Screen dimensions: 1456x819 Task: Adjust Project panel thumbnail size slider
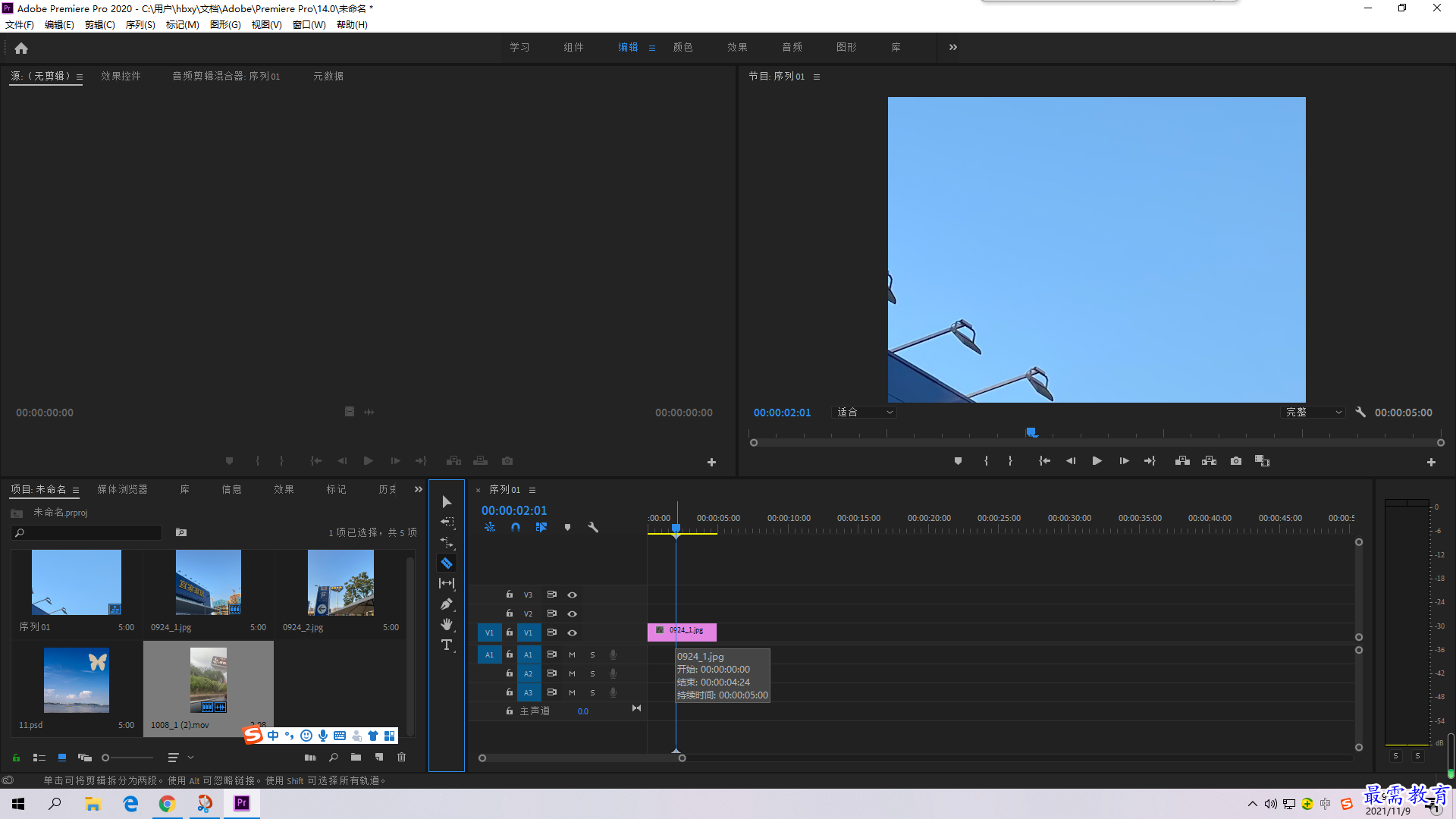(x=106, y=757)
